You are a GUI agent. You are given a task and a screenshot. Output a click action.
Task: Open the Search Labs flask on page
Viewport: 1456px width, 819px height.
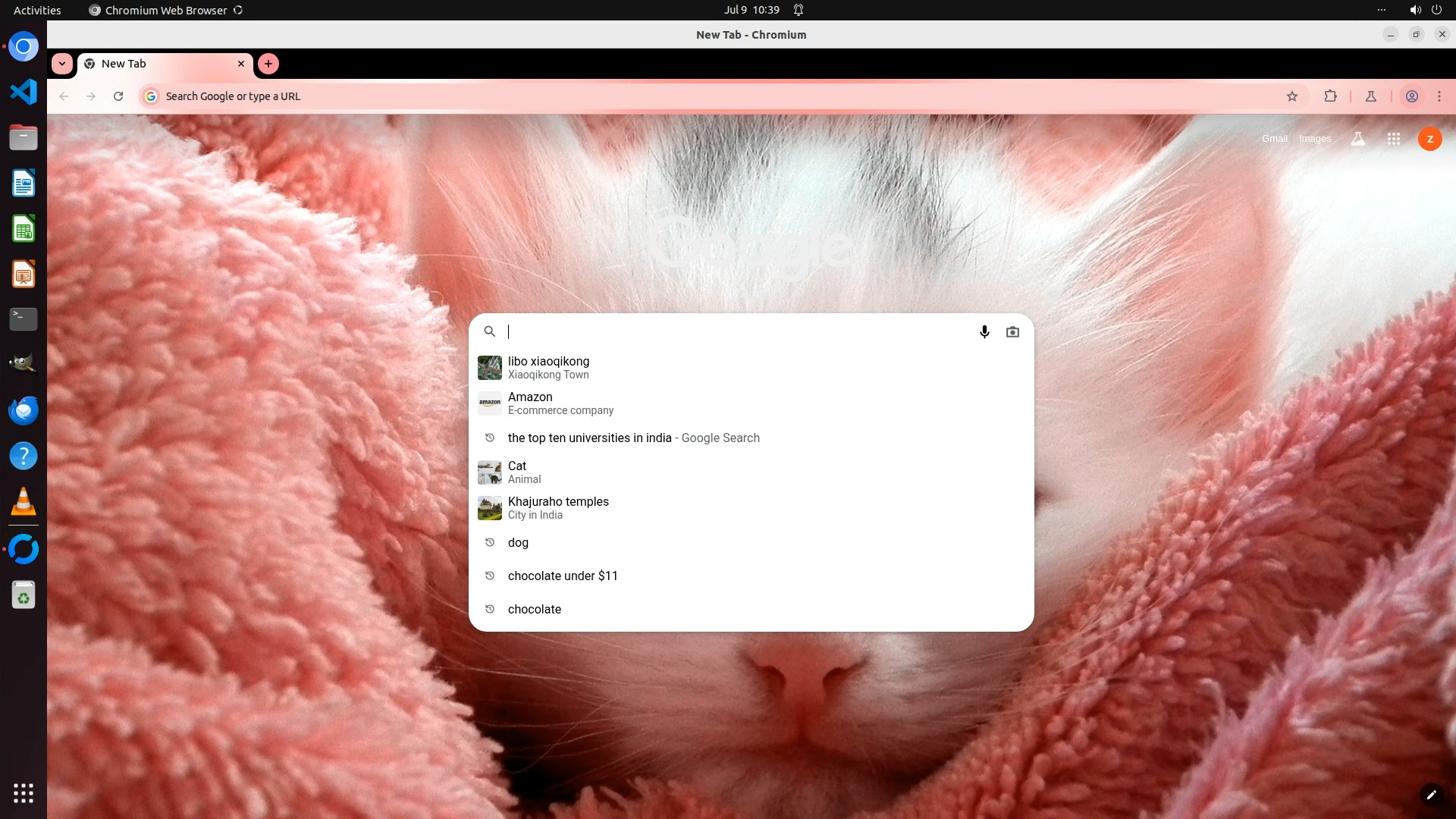click(x=1358, y=139)
